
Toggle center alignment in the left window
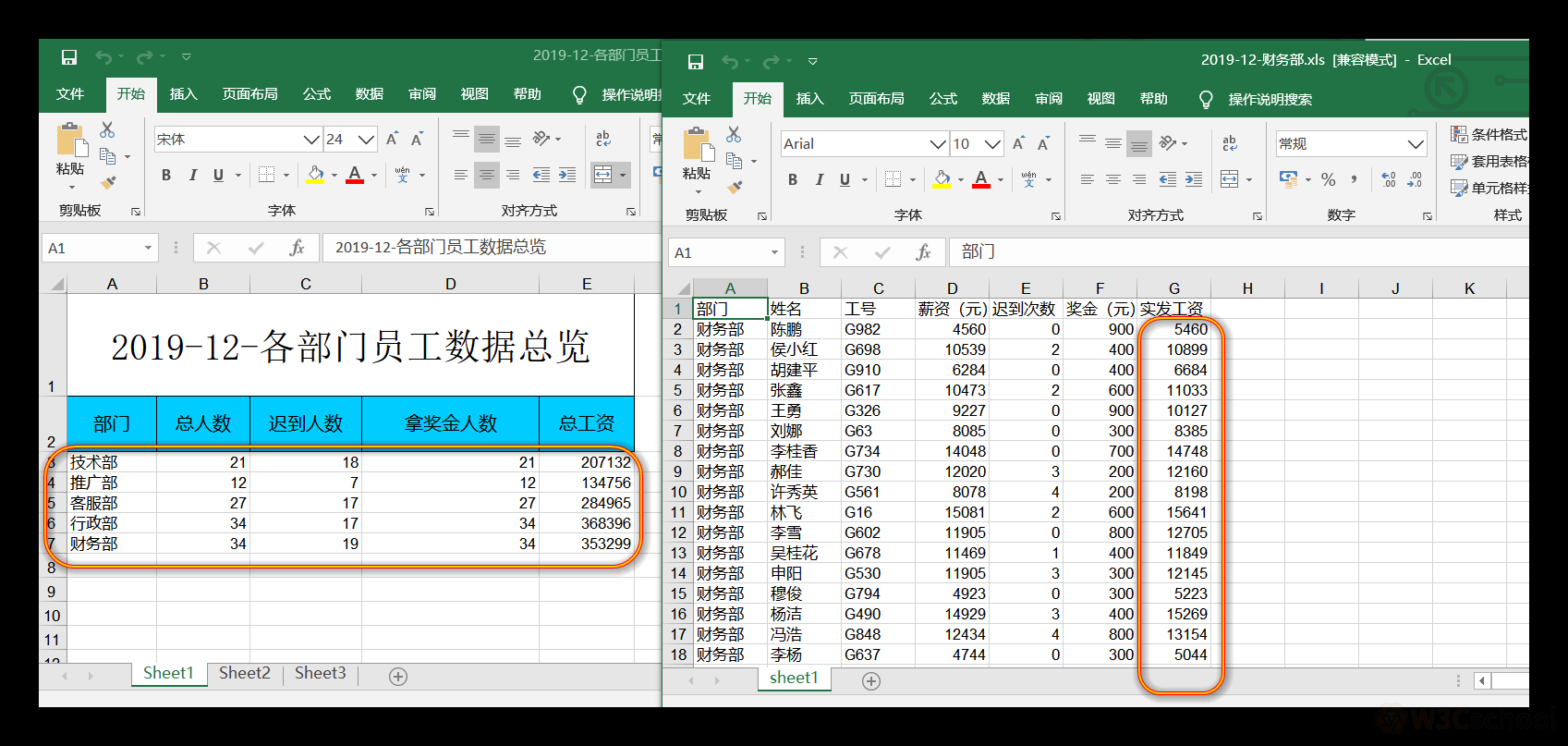point(487,175)
